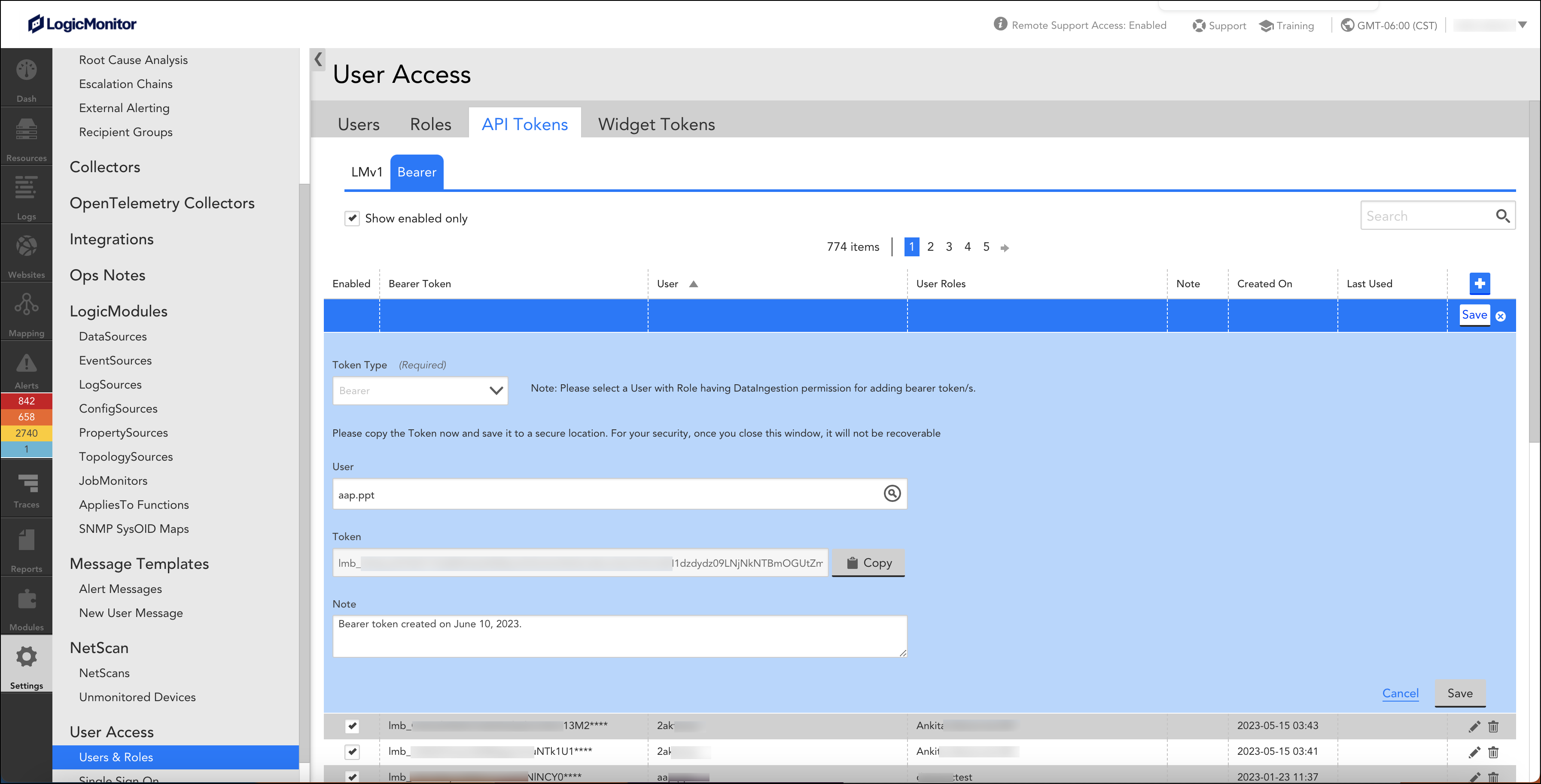Navigate to page 2 of tokens
Viewport: 1541px width, 784px height.
pyautogui.click(x=930, y=247)
